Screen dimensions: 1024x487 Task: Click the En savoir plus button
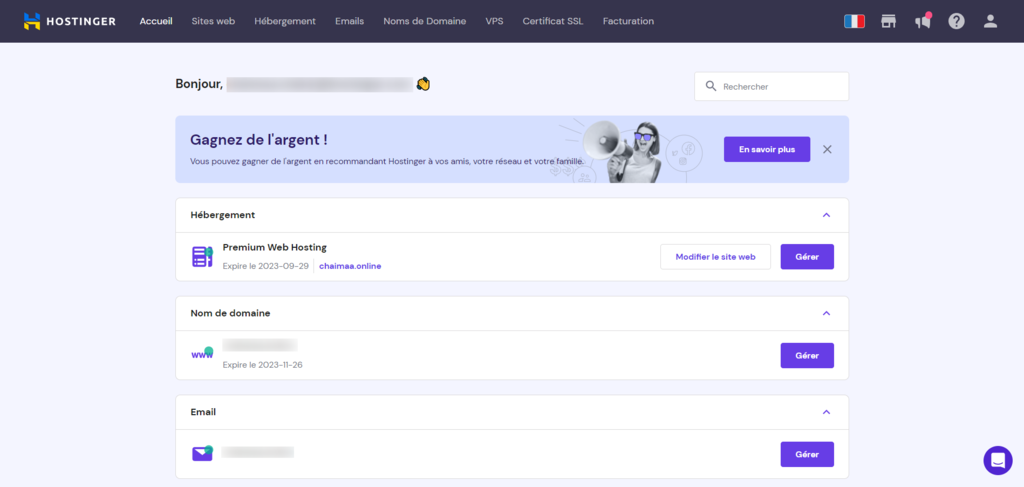pyautogui.click(x=767, y=149)
